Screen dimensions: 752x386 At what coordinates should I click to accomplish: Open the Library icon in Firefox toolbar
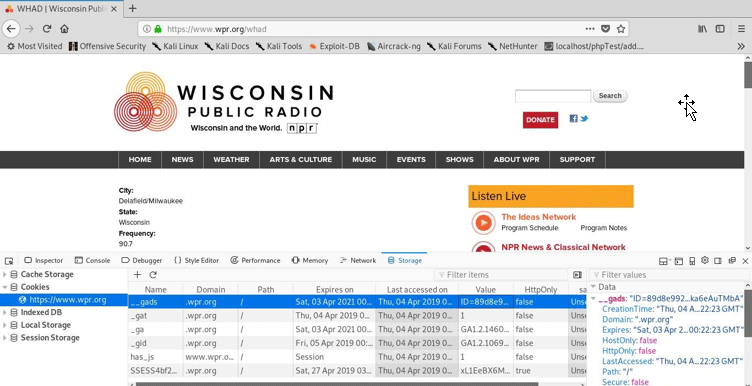coord(703,29)
